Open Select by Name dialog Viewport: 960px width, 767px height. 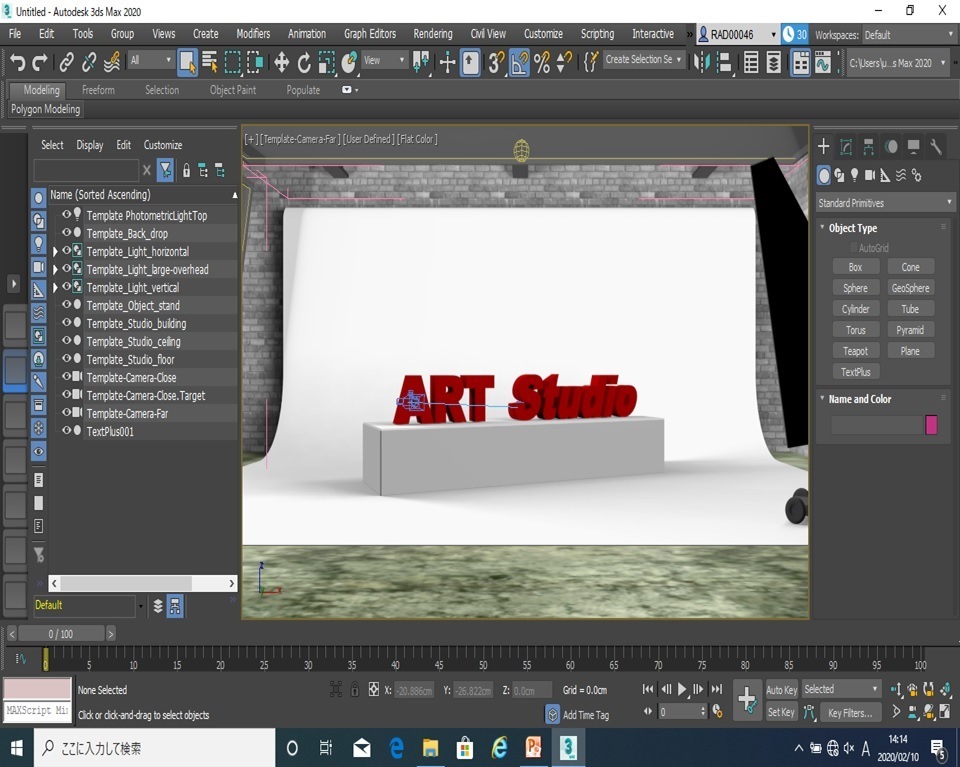tap(209, 62)
